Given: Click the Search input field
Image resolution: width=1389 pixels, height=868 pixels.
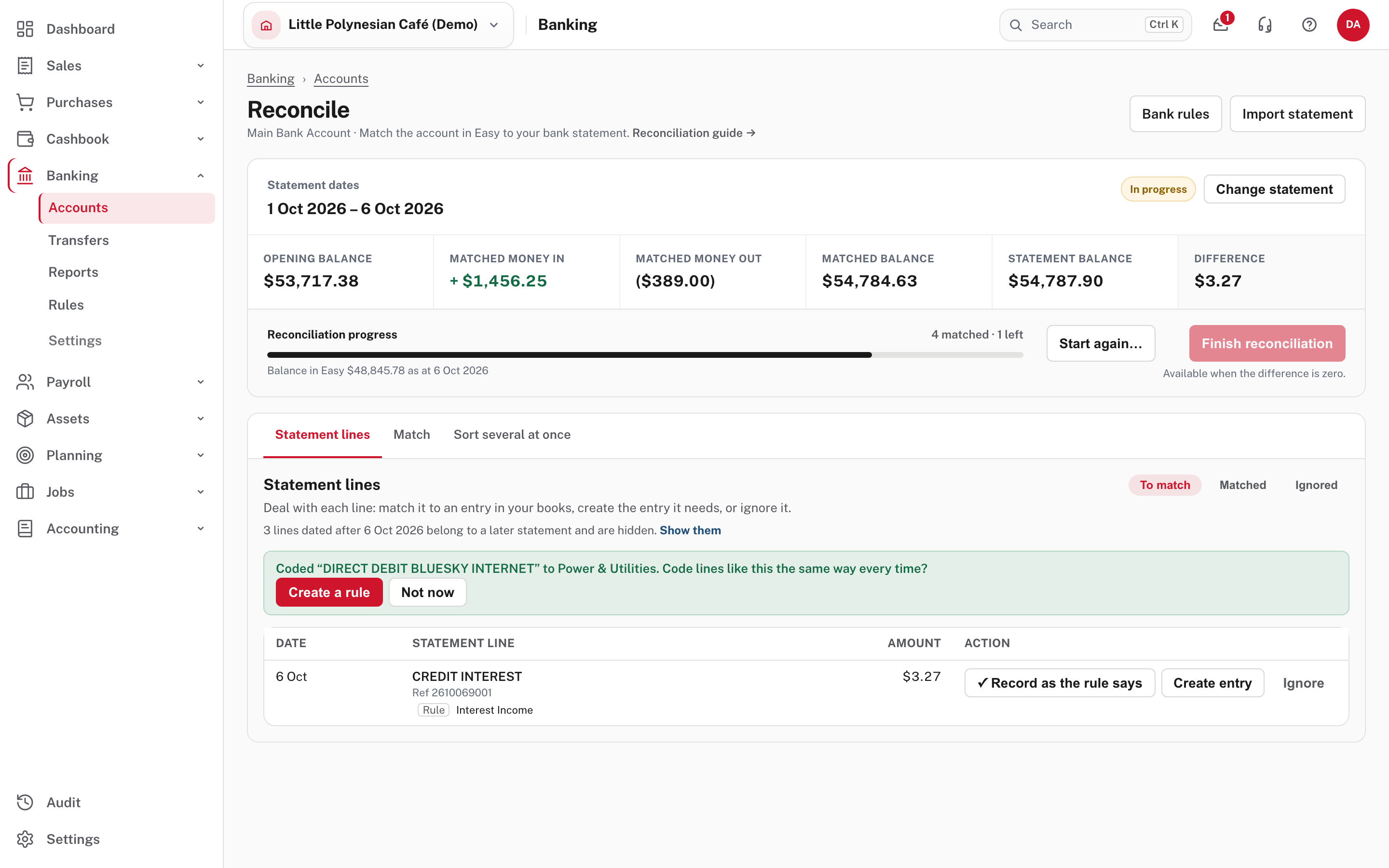Looking at the screenshot, I should click(x=1095, y=25).
